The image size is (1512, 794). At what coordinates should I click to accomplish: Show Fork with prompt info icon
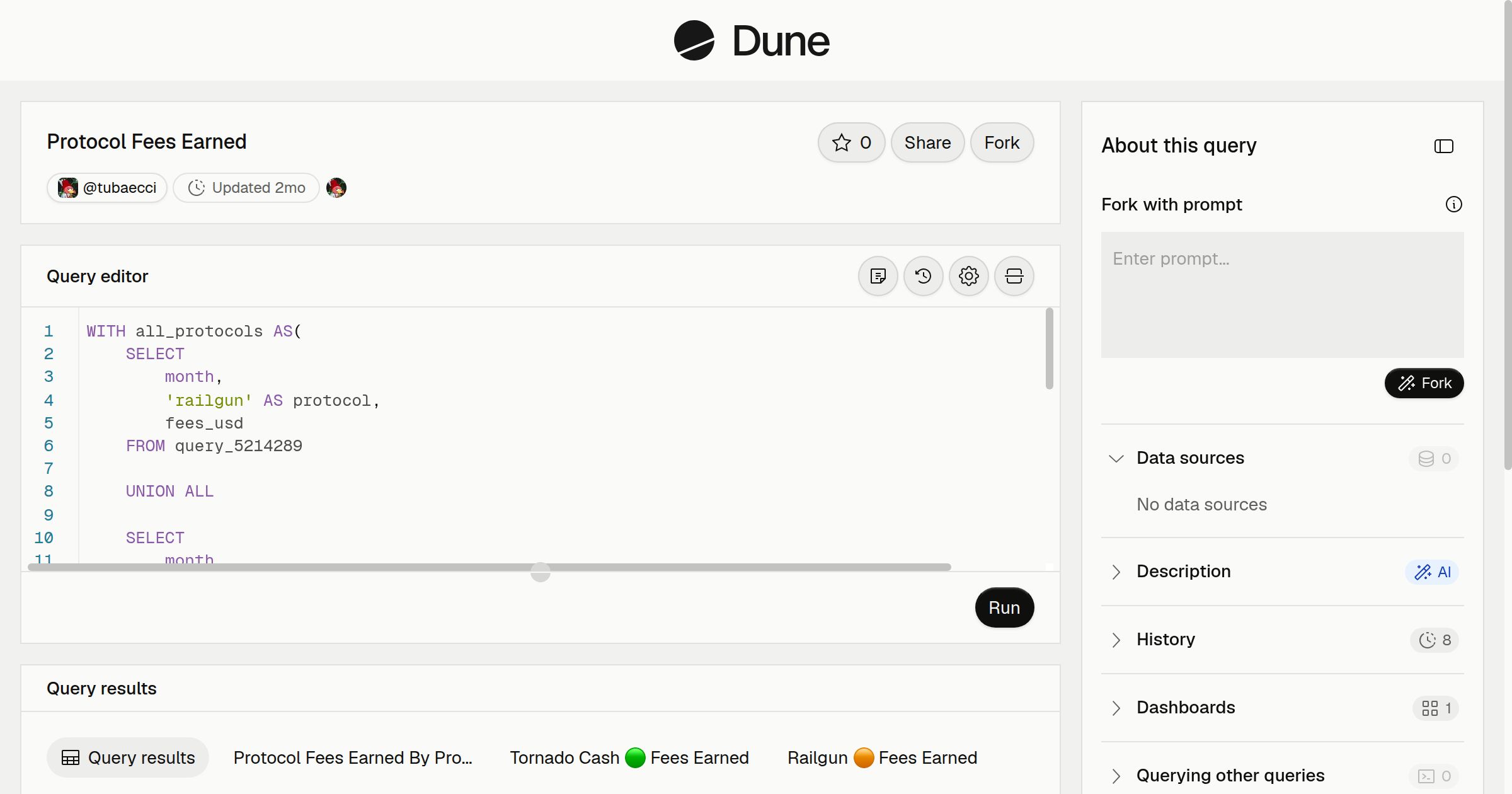[x=1454, y=204]
